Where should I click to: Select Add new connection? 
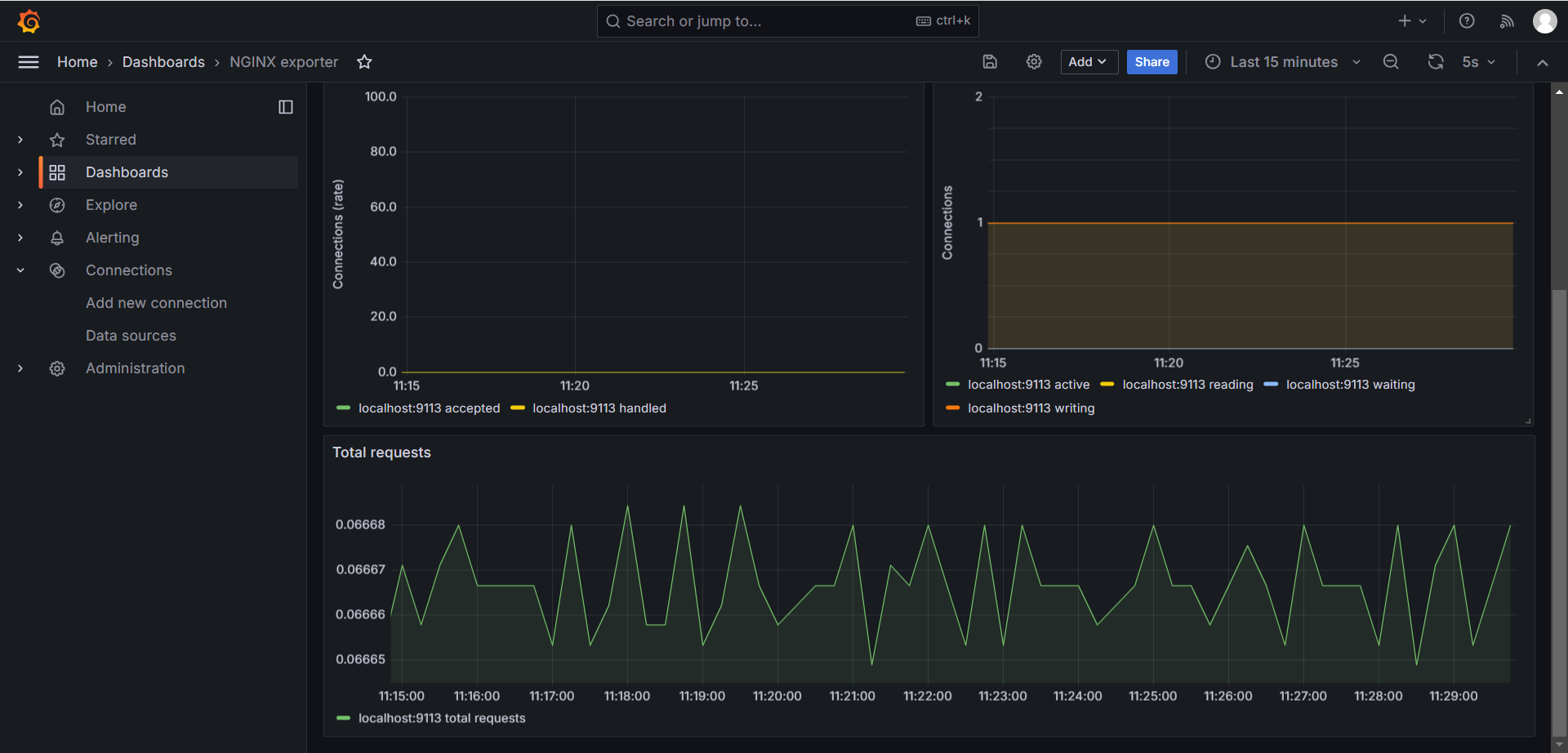pos(156,303)
